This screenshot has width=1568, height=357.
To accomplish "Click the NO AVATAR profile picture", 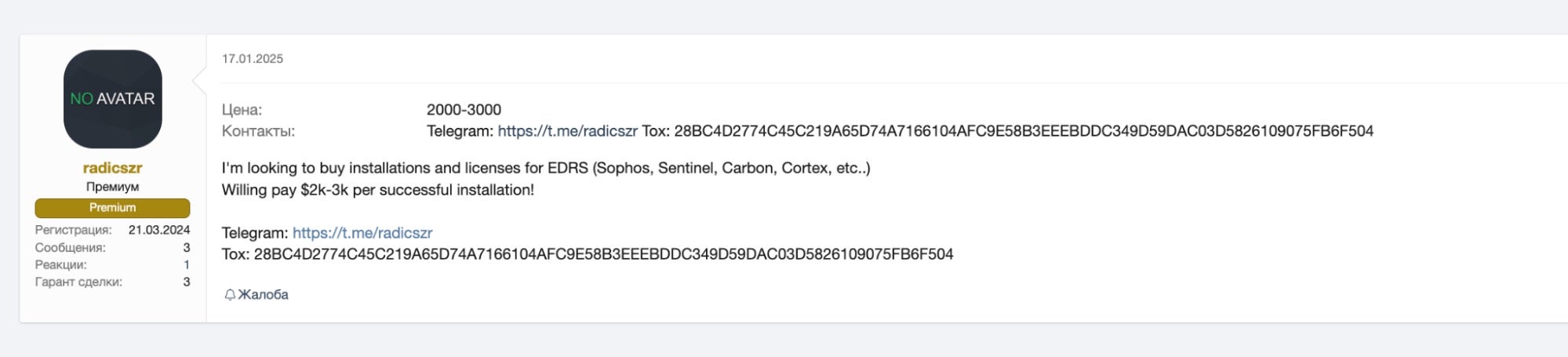I will 112,99.
